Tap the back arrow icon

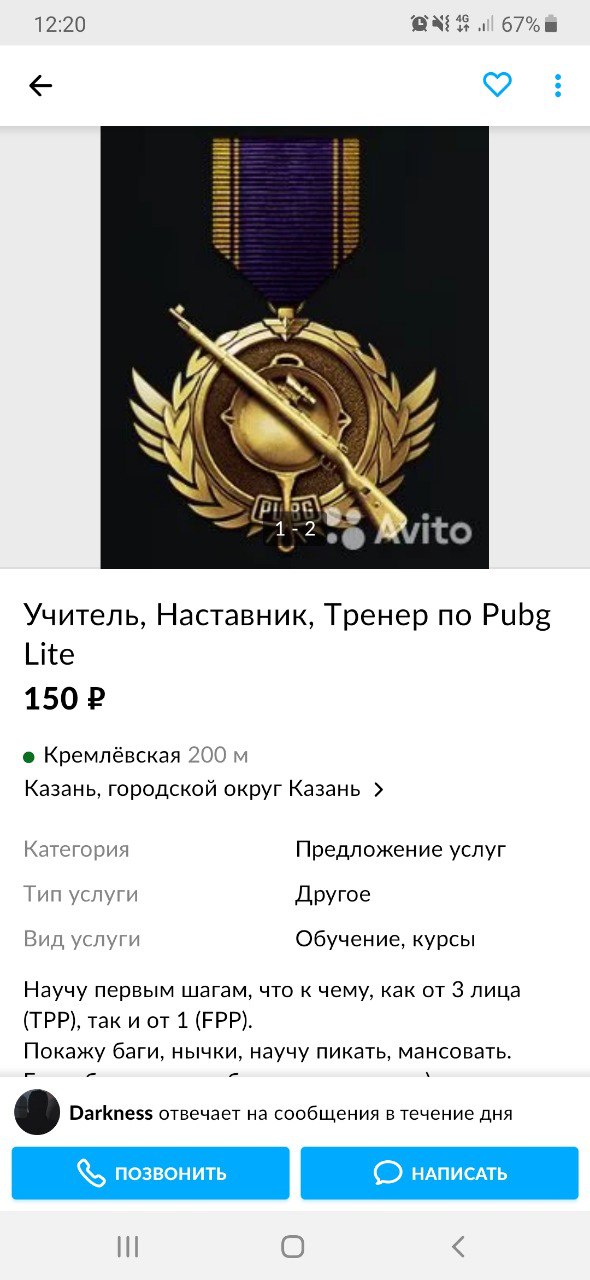[40, 86]
